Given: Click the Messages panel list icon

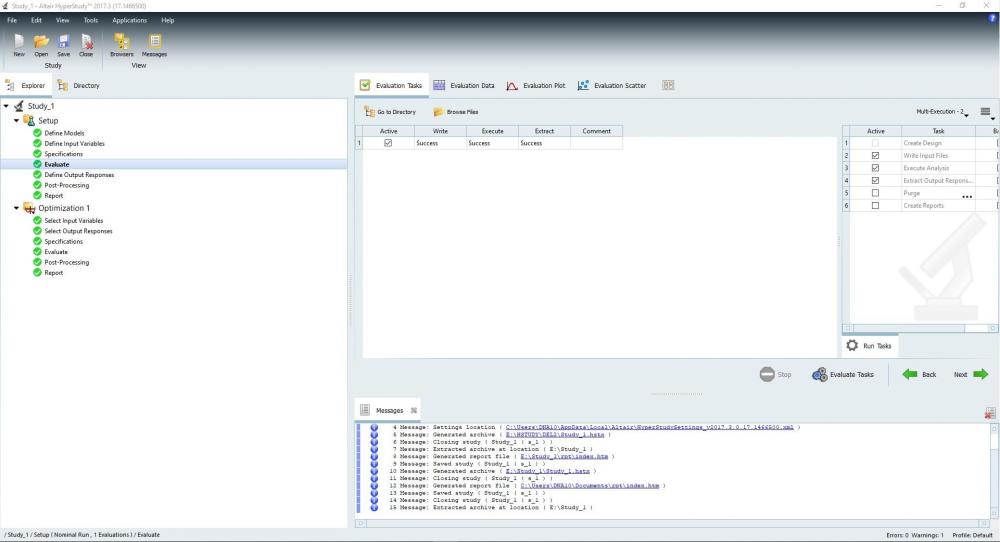Looking at the screenshot, I should (365, 410).
